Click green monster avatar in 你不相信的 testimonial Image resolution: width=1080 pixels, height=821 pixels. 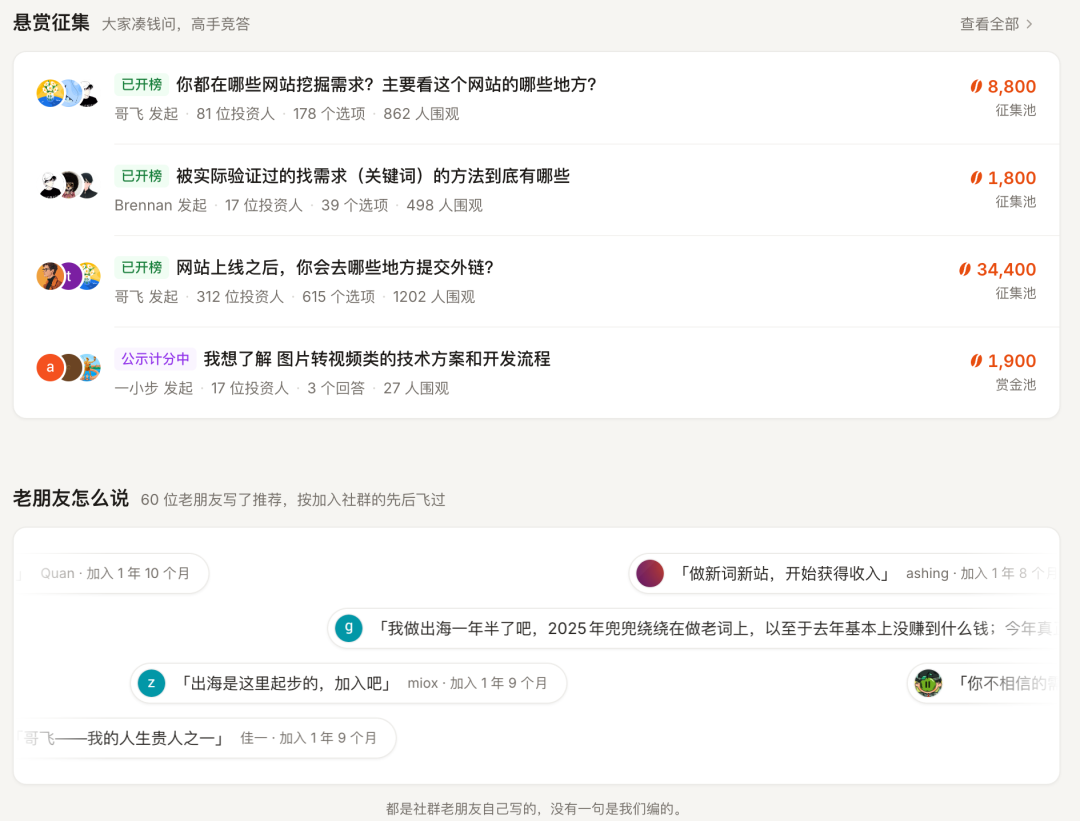tap(928, 683)
